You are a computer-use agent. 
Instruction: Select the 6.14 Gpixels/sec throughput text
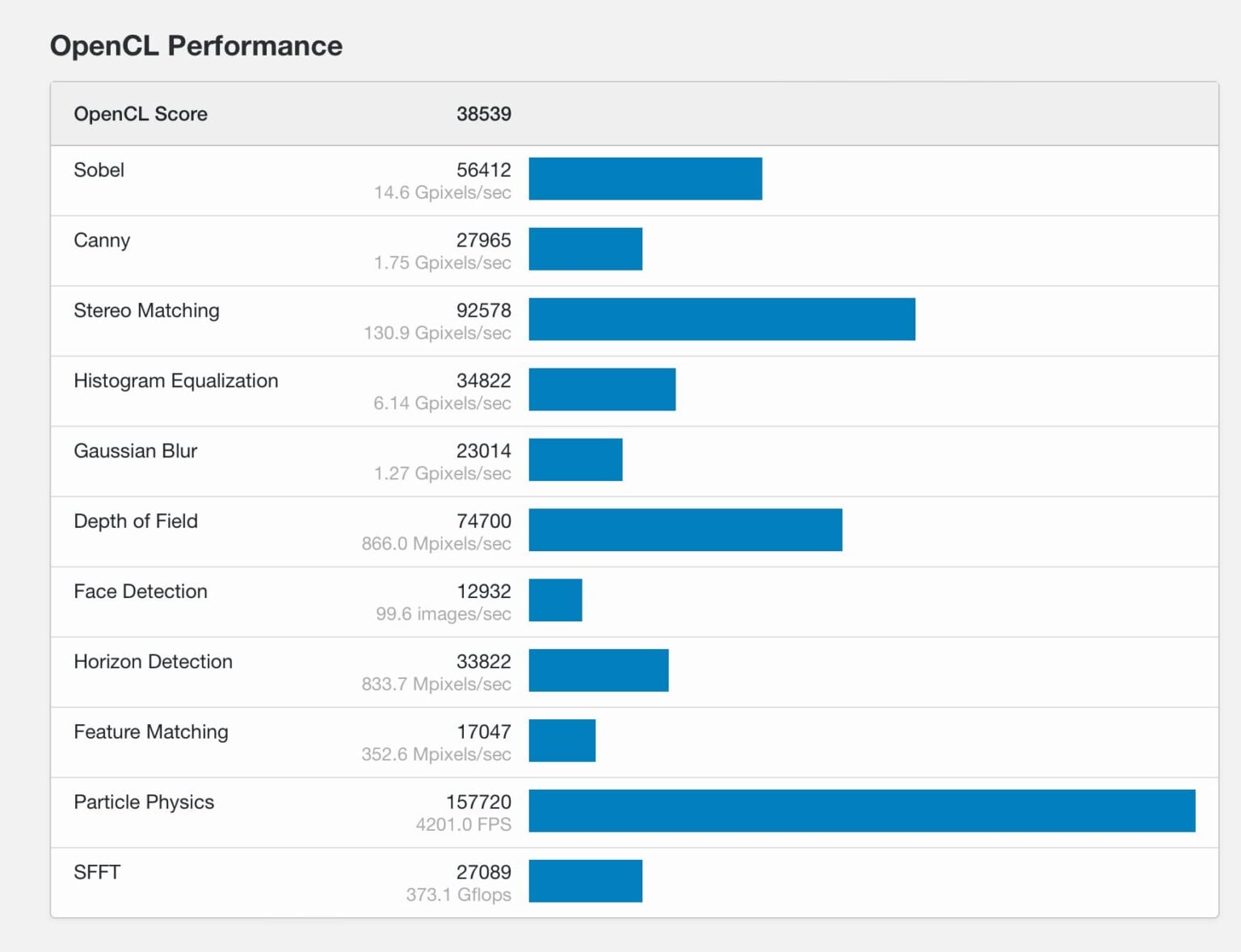pyautogui.click(x=442, y=403)
